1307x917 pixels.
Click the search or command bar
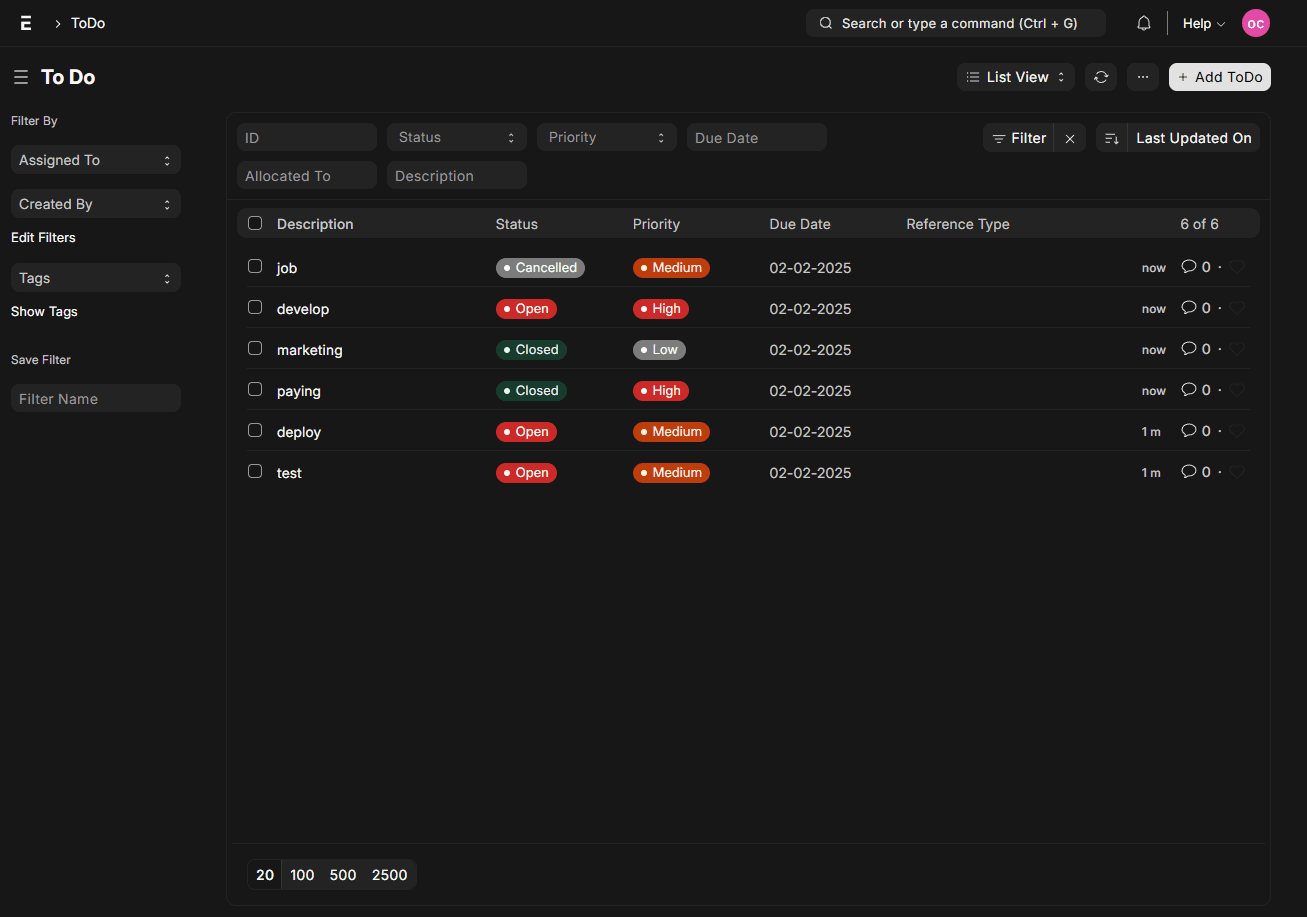point(956,23)
